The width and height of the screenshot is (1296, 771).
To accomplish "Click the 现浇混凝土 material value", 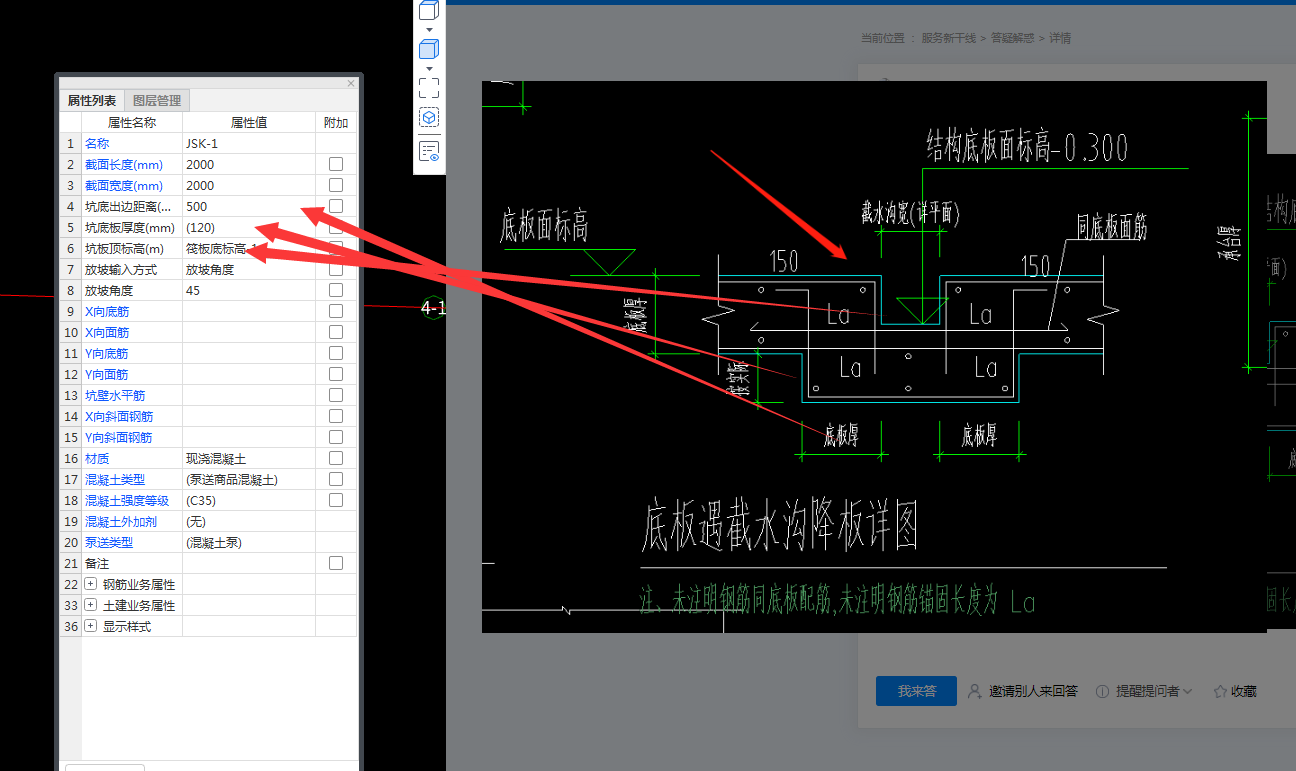I will click(249, 458).
